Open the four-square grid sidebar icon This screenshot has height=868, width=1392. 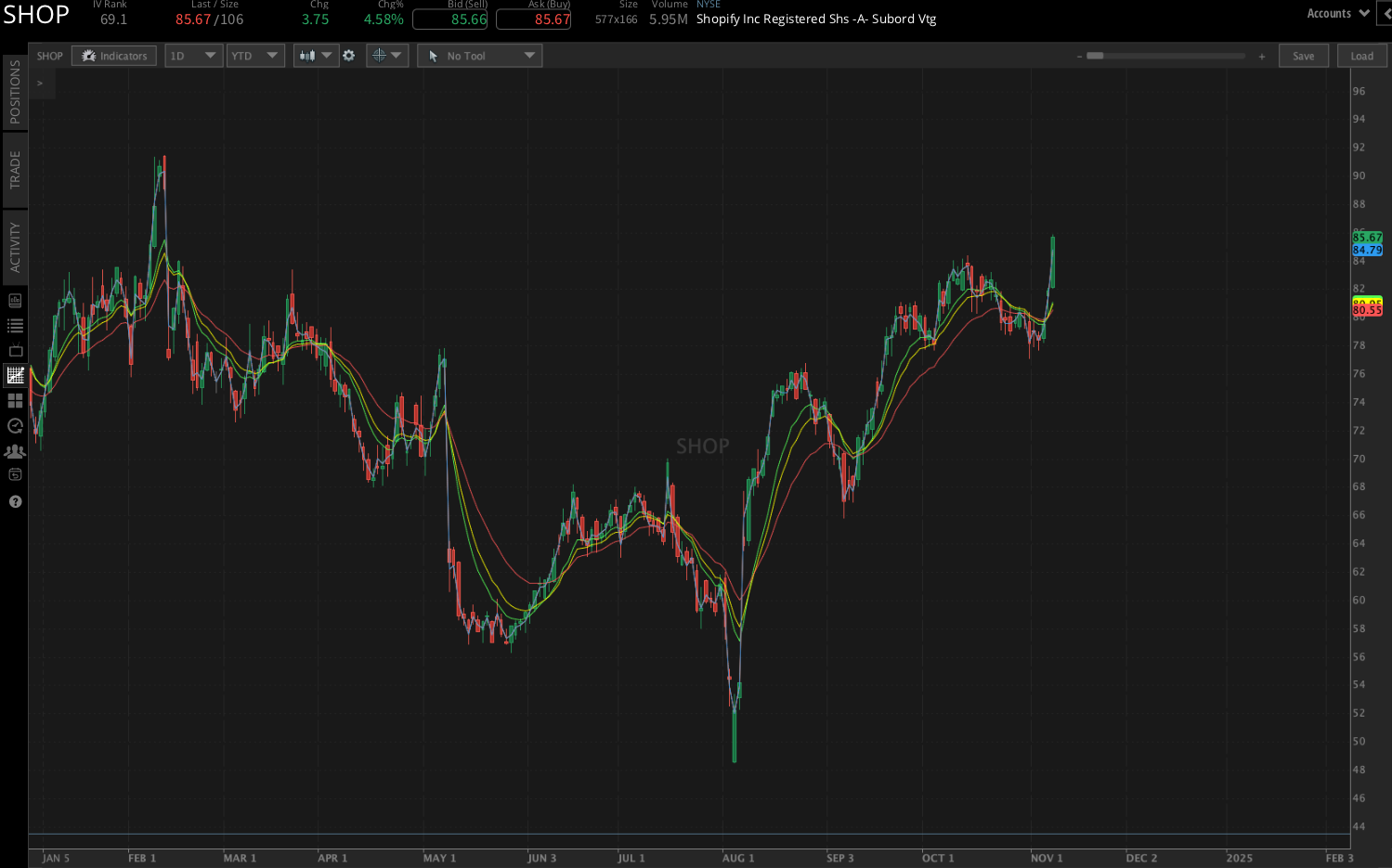click(x=15, y=400)
